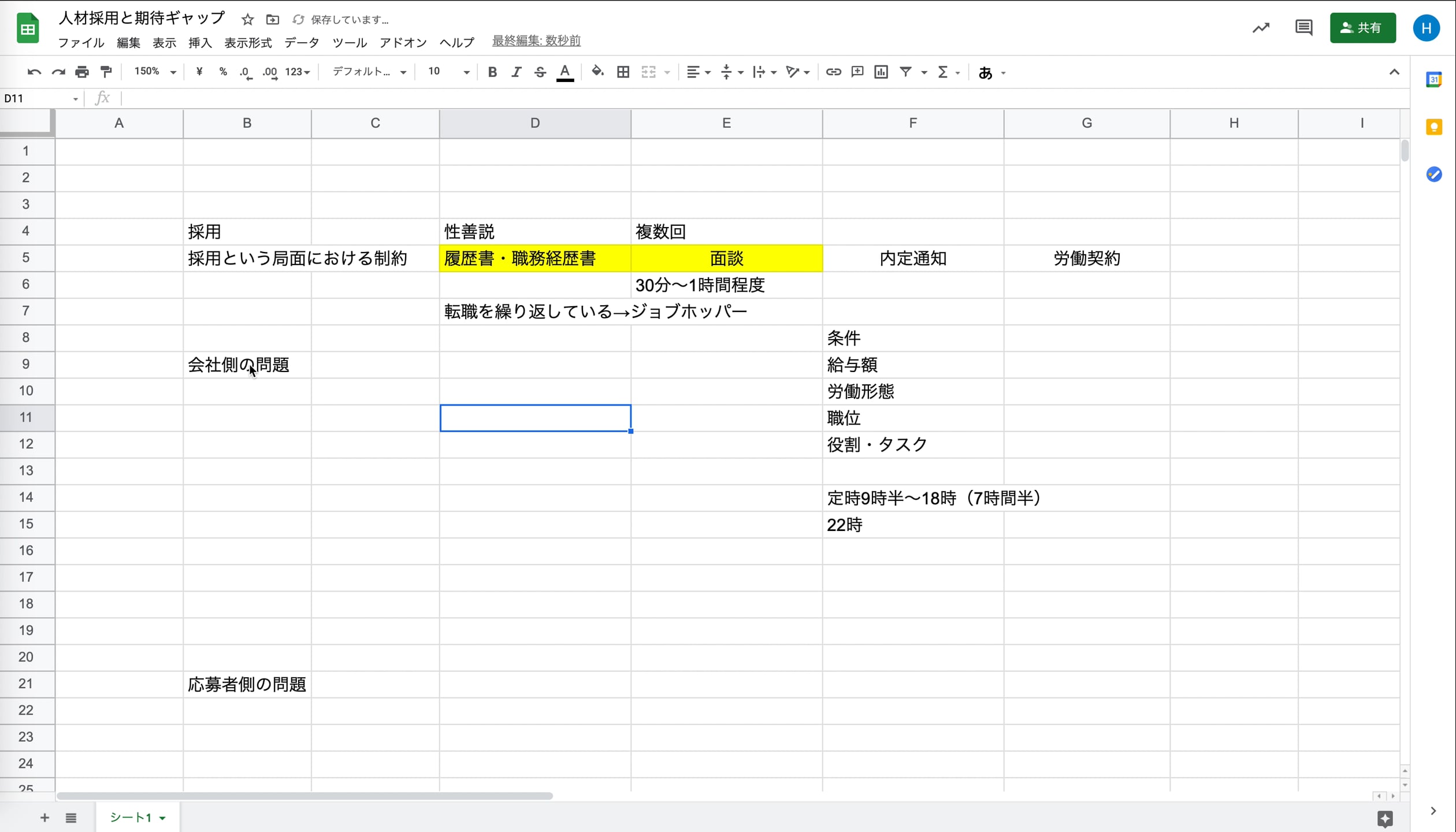Click the Create filter icon
1456x832 pixels.
[x=906, y=72]
